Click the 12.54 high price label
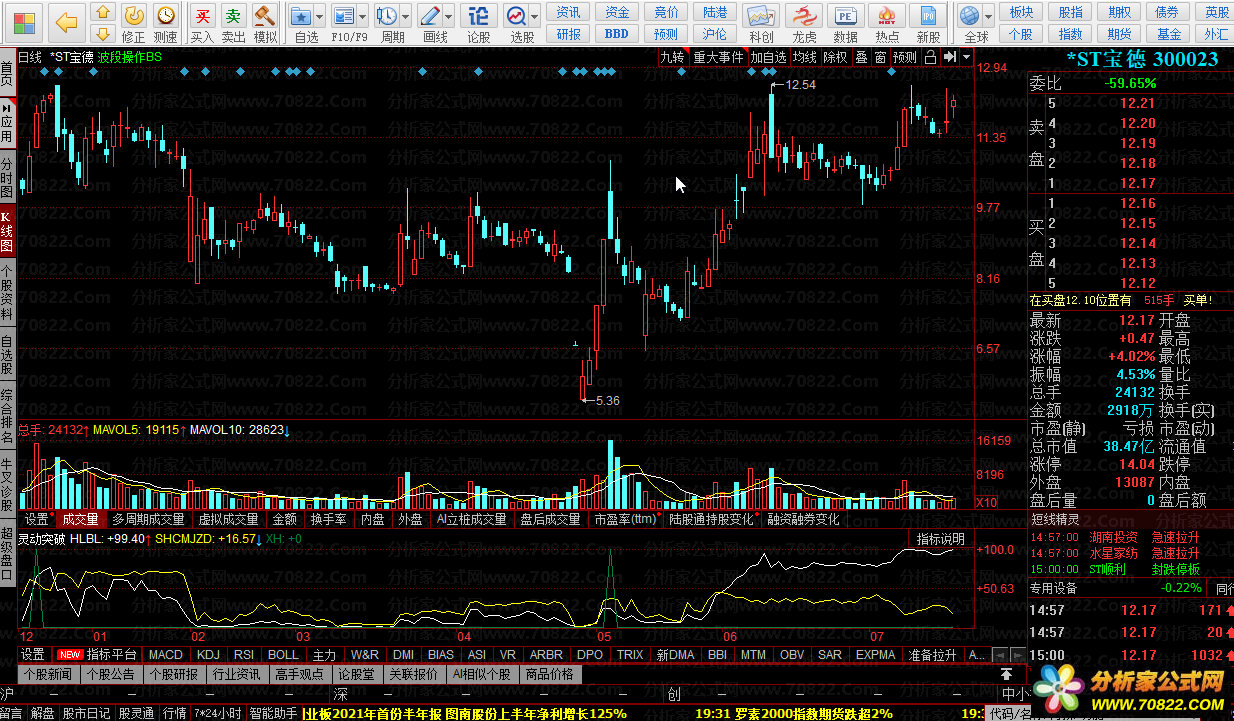1234x721 pixels. pyautogui.click(x=801, y=85)
